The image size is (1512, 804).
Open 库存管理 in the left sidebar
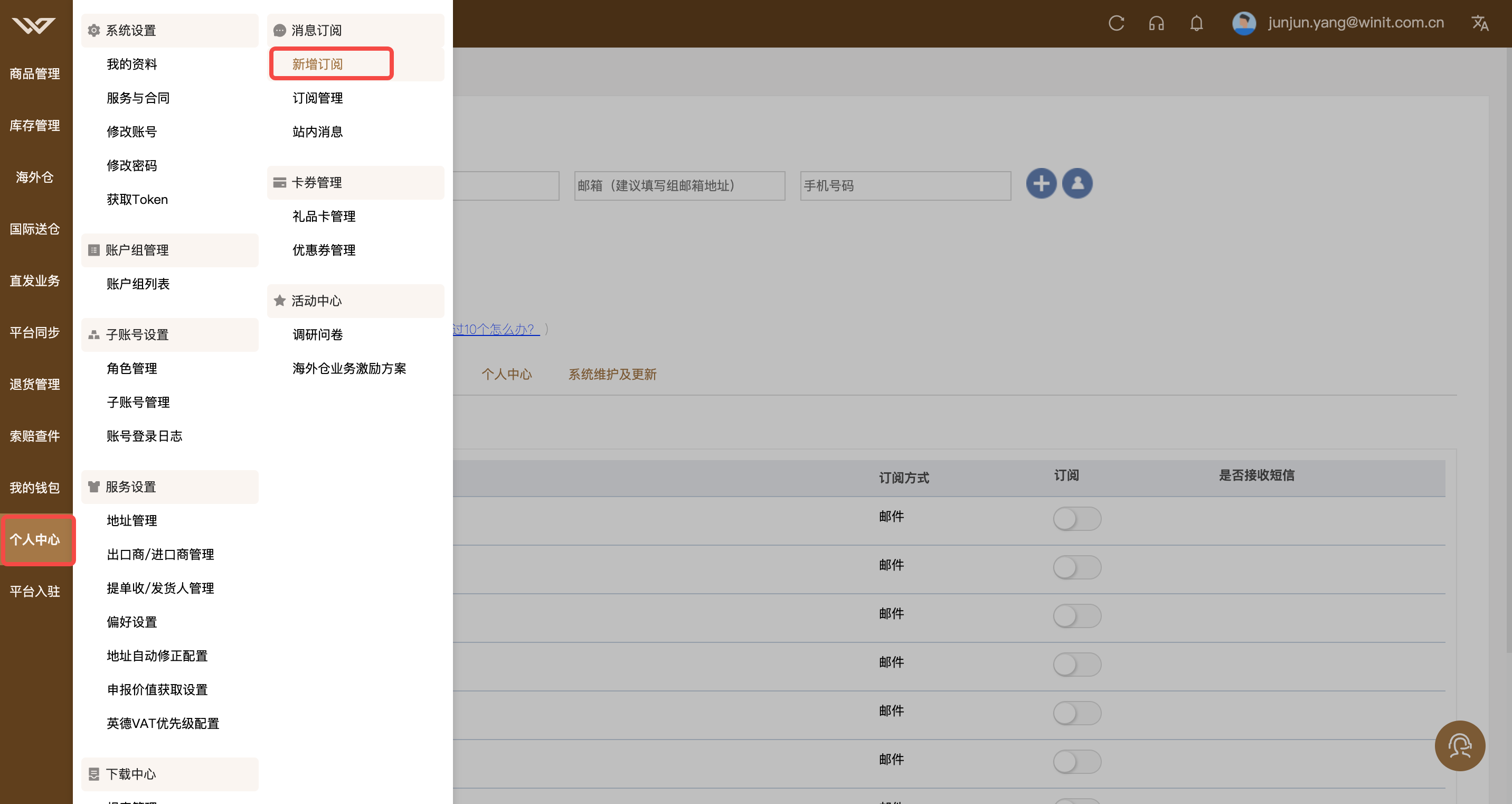35,126
